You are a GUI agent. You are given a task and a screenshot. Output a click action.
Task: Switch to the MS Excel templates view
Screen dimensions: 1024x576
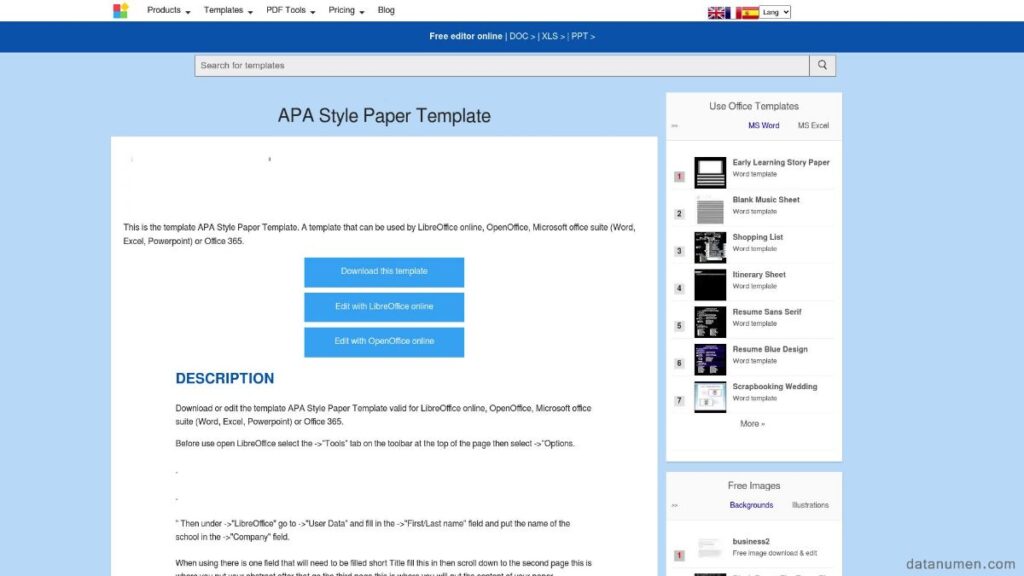point(811,125)
